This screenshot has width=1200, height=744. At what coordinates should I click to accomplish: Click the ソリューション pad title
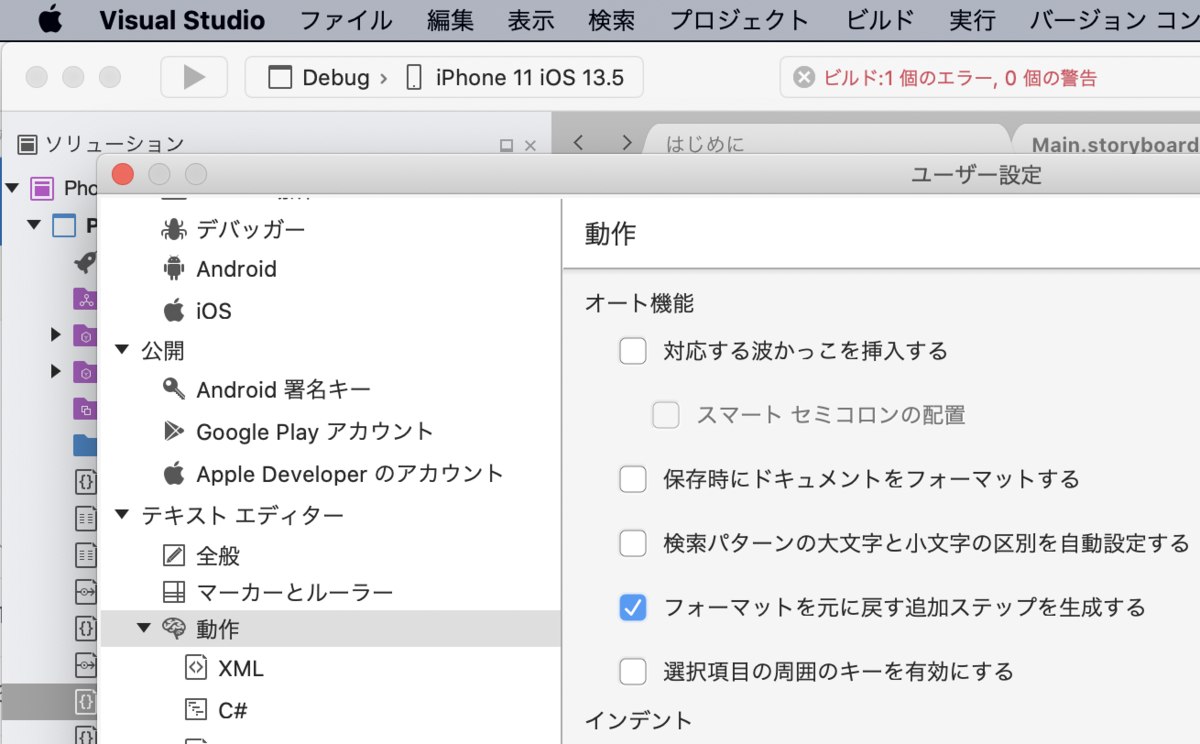(x=114, y=144)
